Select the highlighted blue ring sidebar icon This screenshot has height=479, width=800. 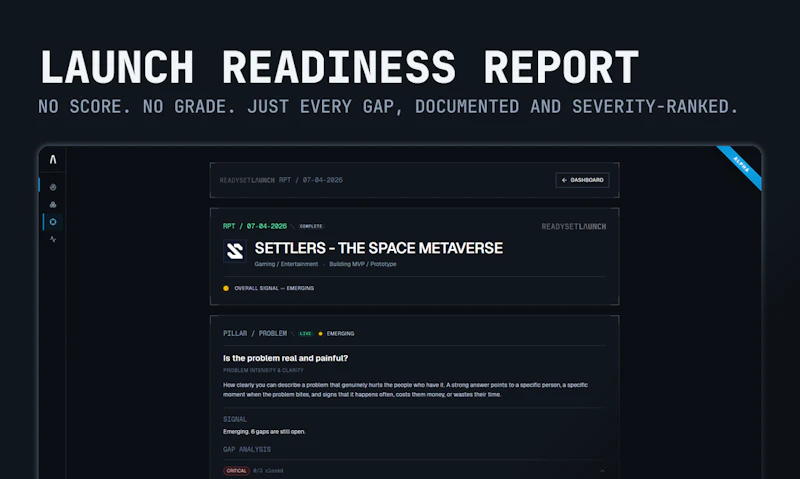tap(53, 222)
